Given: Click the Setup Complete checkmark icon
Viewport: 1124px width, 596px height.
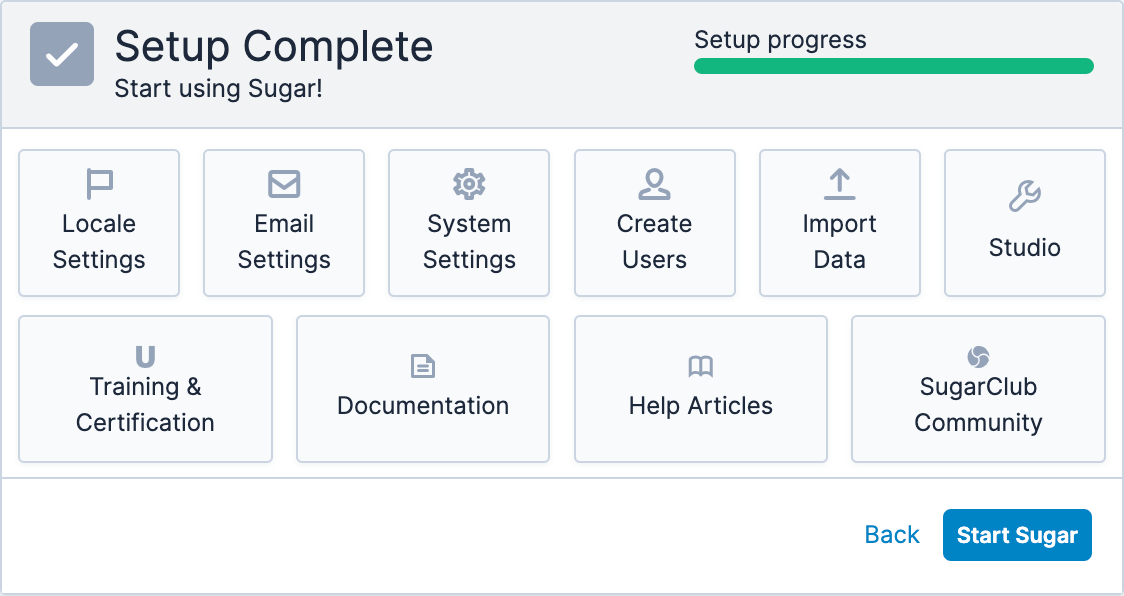Looking at the screenshot, I should pos(62,52).
